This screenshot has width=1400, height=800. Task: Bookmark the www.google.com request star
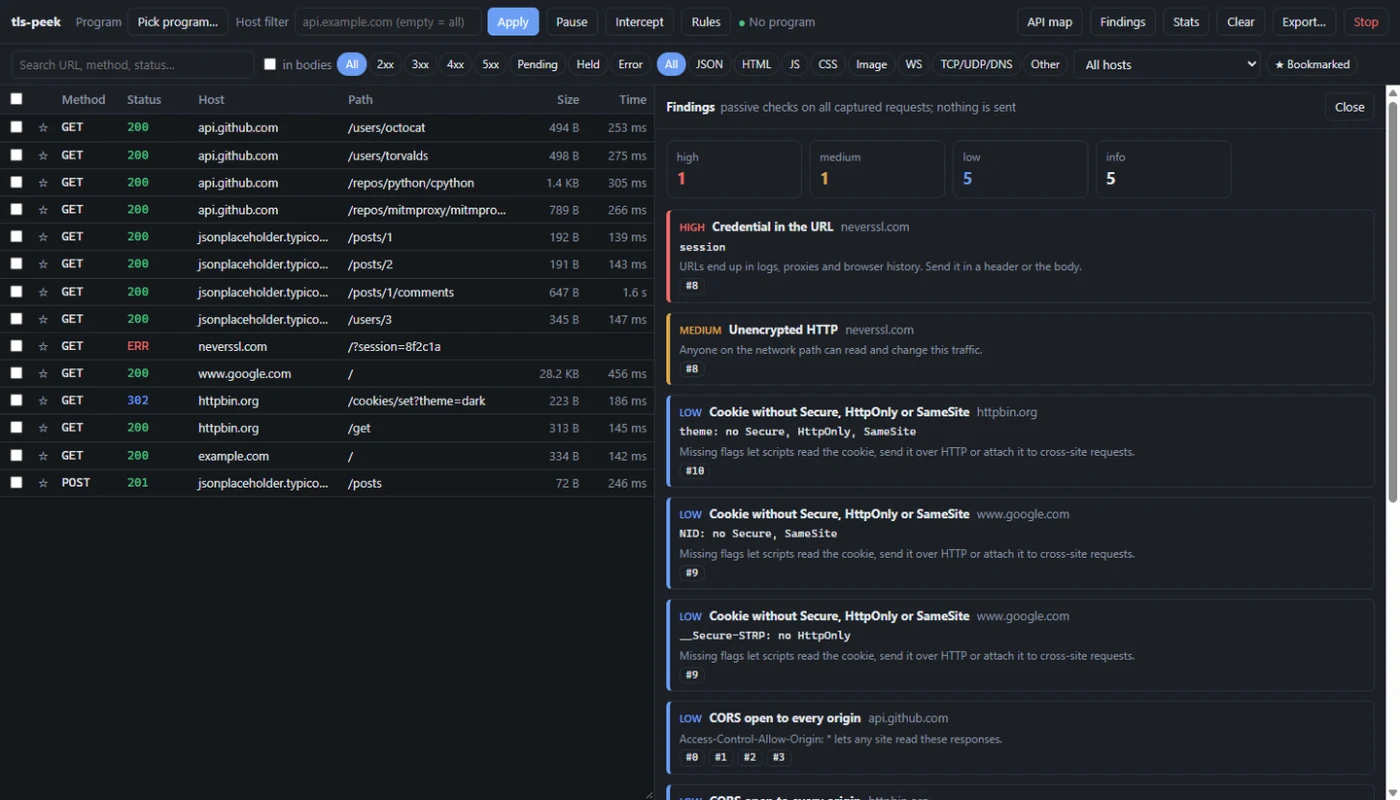click(x=43, y=373)
